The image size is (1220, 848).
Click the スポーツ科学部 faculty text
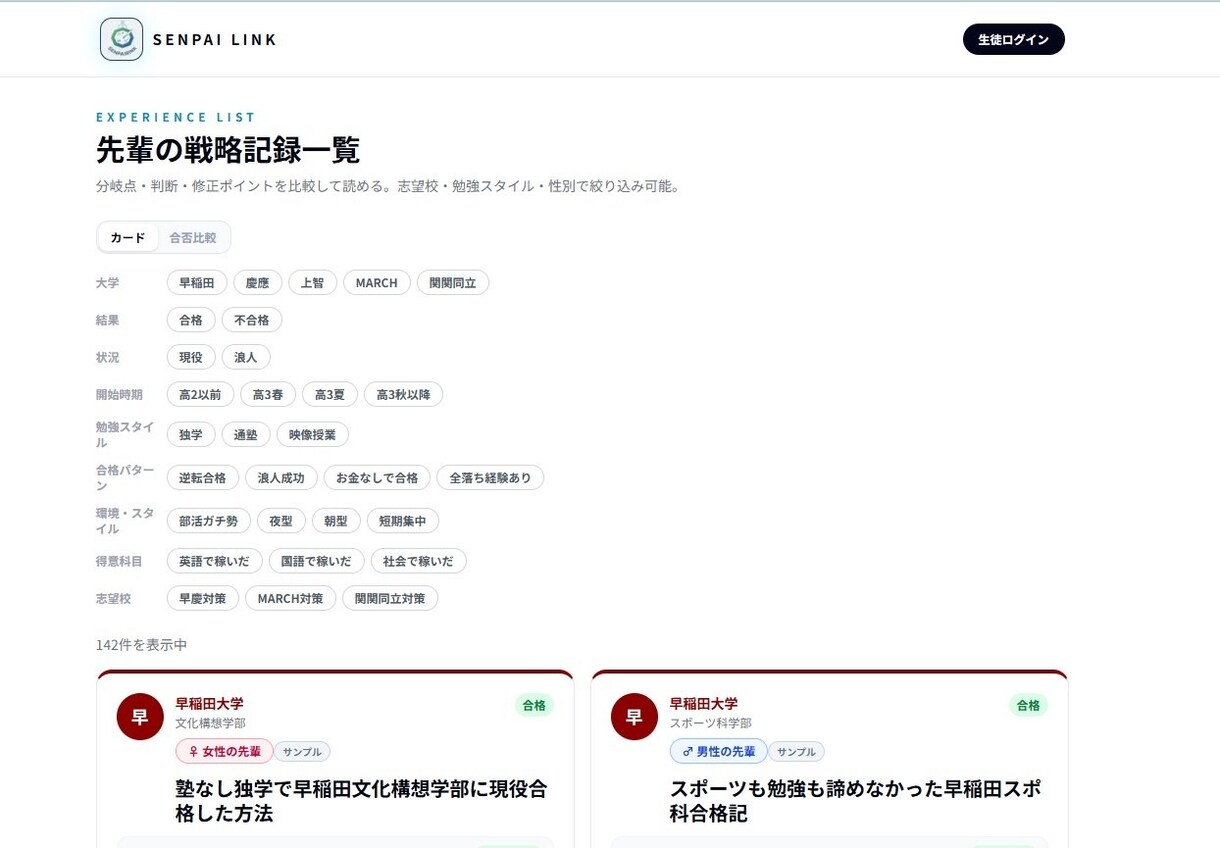[x=710, y=723]
